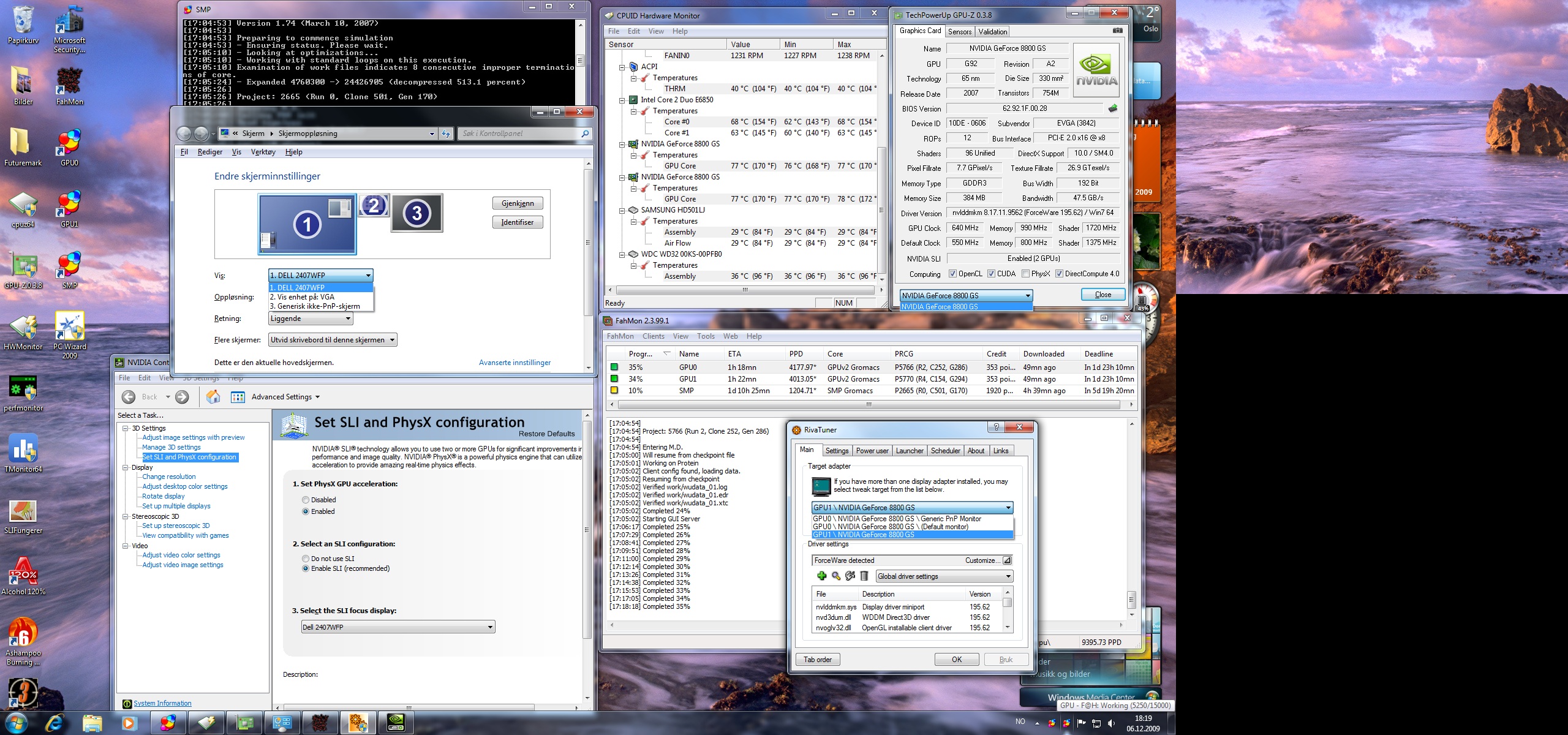The image size is (1568, 735).
Task: Open Verktøy menu in Skjermoppløsning window
Action: tap(263, 152)
